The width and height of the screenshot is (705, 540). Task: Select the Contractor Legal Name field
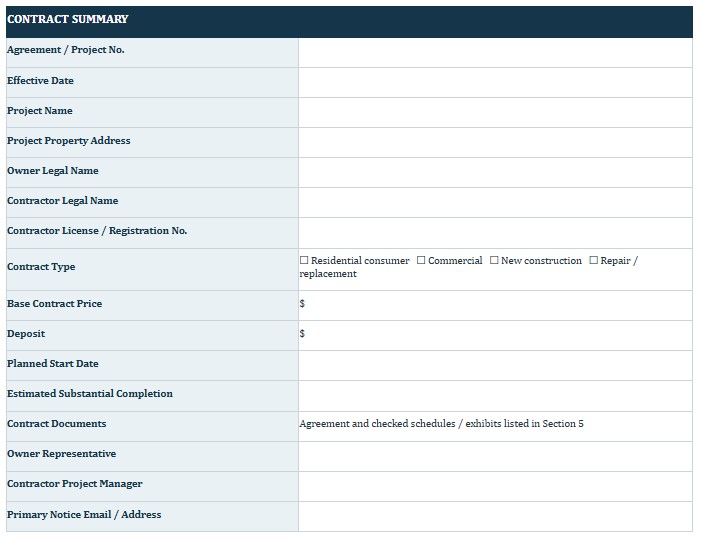click(x=495, y=203)
